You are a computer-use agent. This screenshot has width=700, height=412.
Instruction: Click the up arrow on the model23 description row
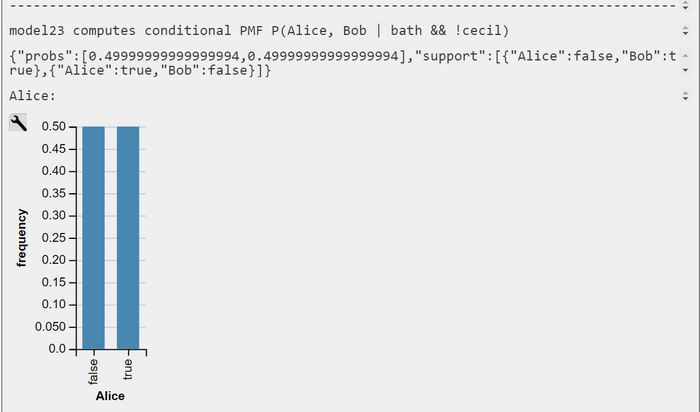[x=685, y=27]
